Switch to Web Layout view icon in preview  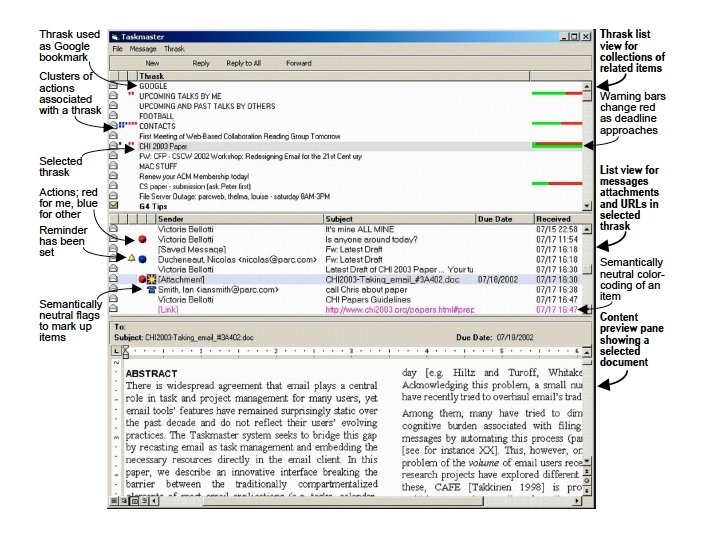(124, 501)
